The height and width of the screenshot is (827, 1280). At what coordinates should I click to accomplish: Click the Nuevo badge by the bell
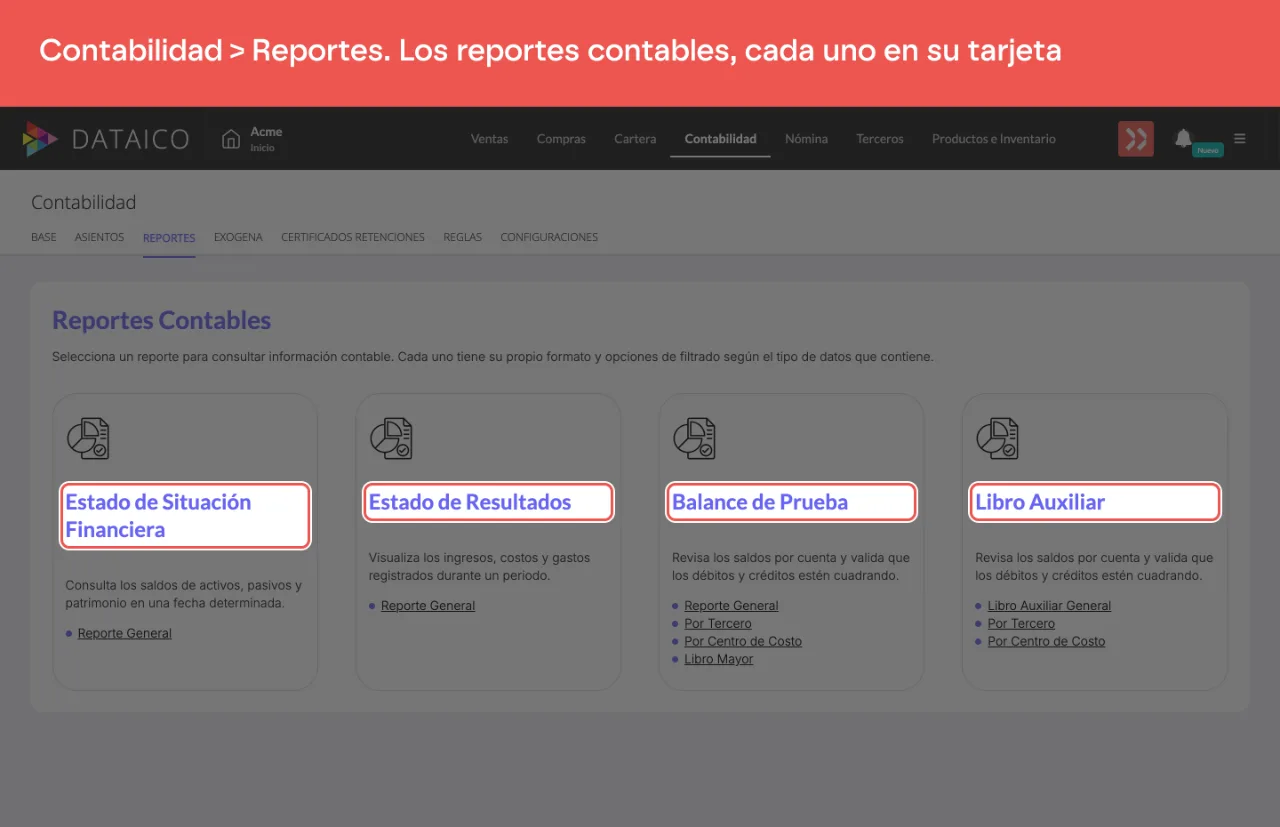[1208, 150]
